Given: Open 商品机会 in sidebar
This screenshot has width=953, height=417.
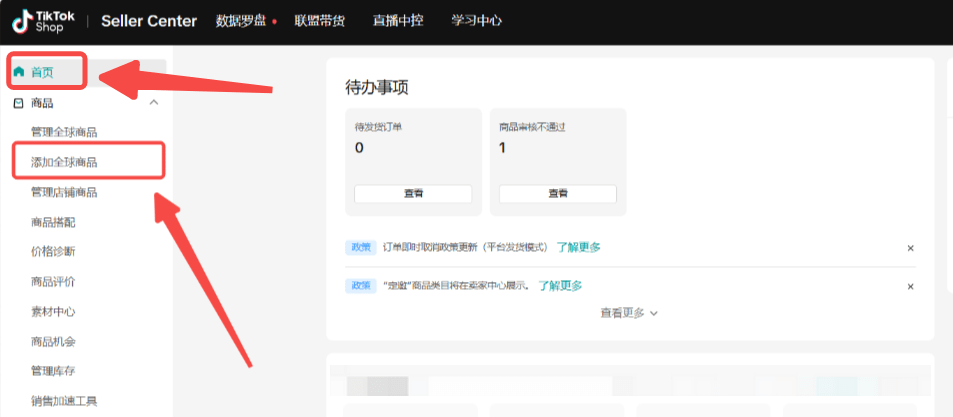Looking at the screenshot, I should pyautogui.click(x=53, y=342).
